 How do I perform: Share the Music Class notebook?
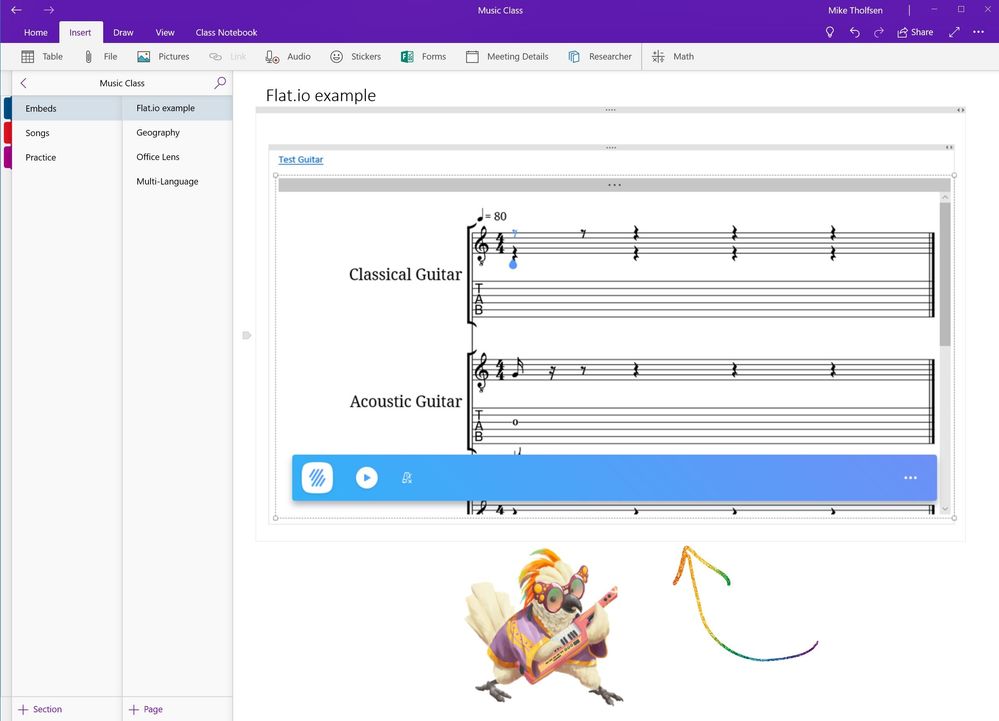point(915,32)
